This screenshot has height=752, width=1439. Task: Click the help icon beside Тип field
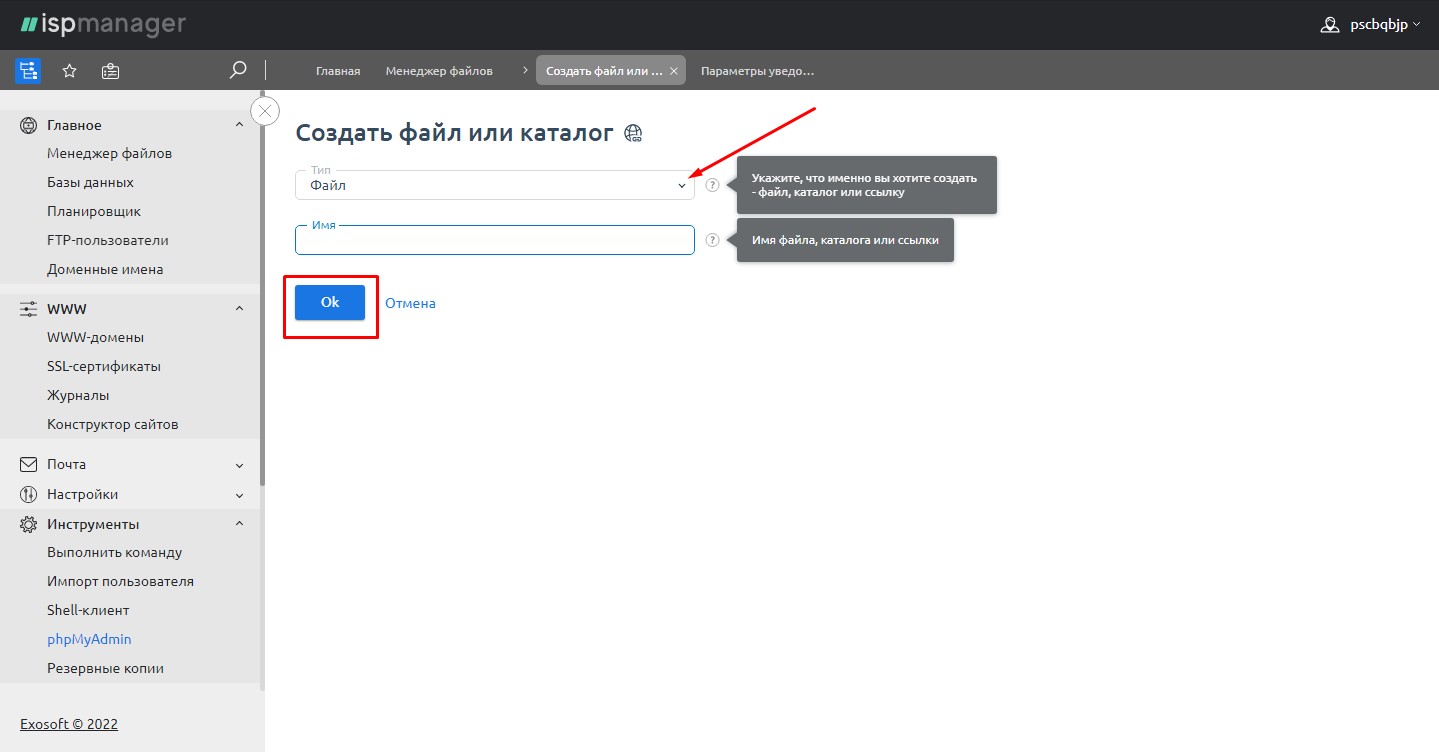tap(712, 185)
